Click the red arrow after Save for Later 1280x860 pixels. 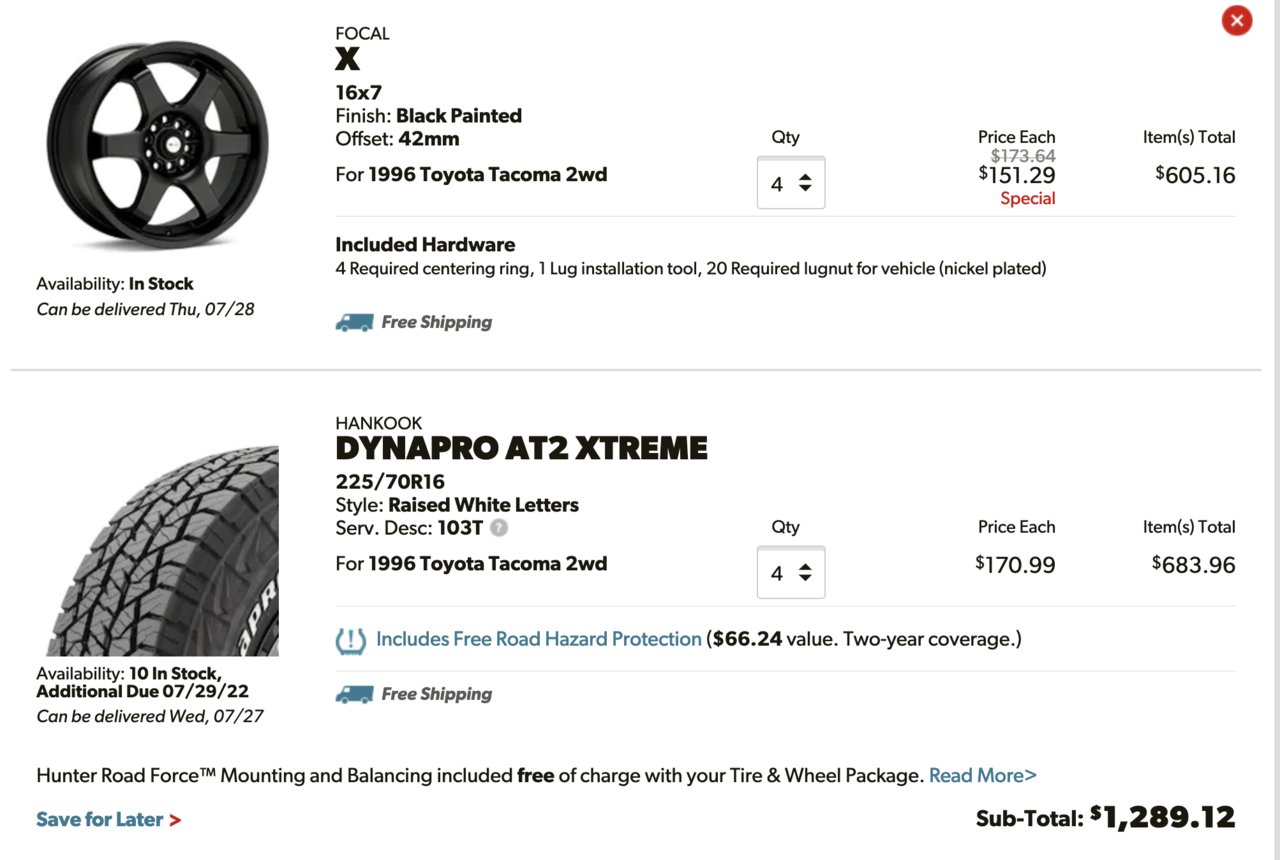(175, 820)
